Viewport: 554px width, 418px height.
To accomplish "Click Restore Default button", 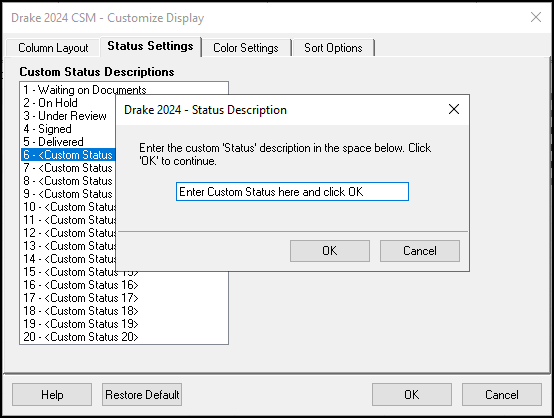I will [142, 394].
